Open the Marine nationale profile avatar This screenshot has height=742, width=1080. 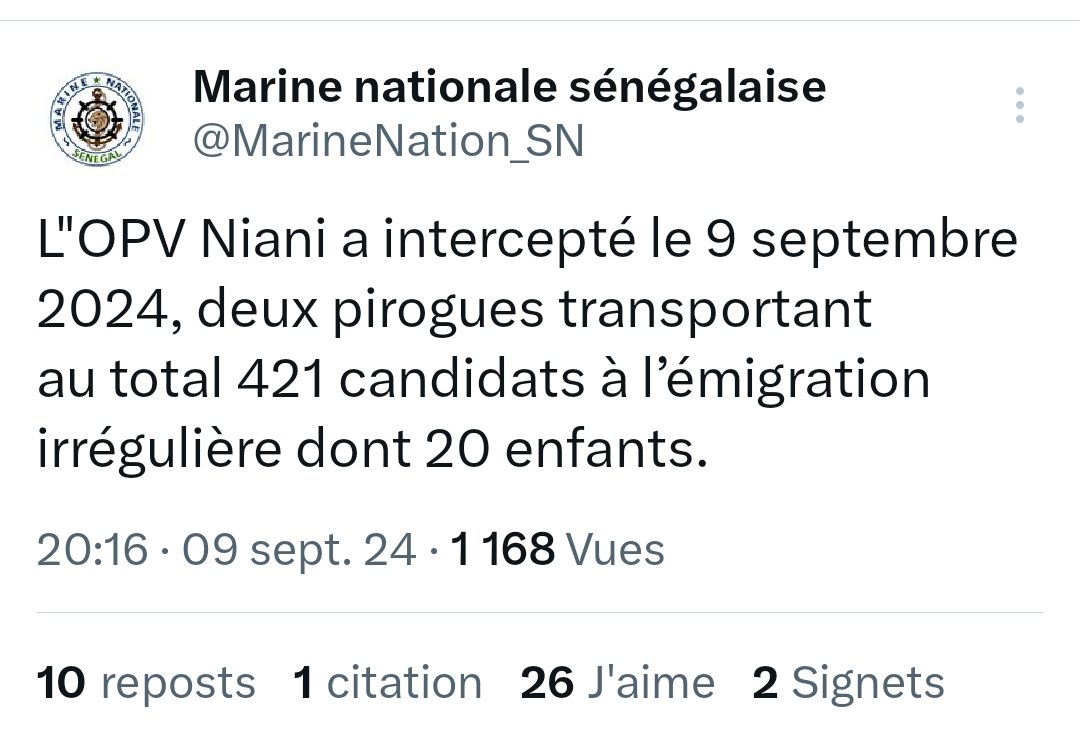pos(96,120)
